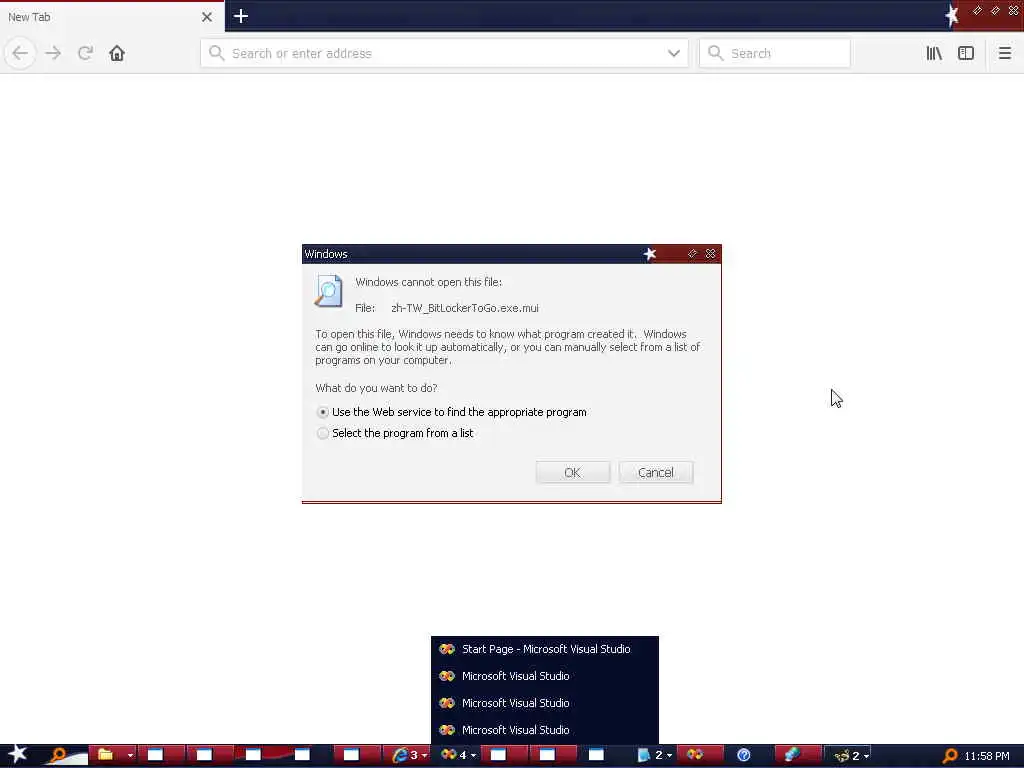The image size is (1024, 768).
Task: Expand the folder group arrow on taskbar
Action: (130, 756)
